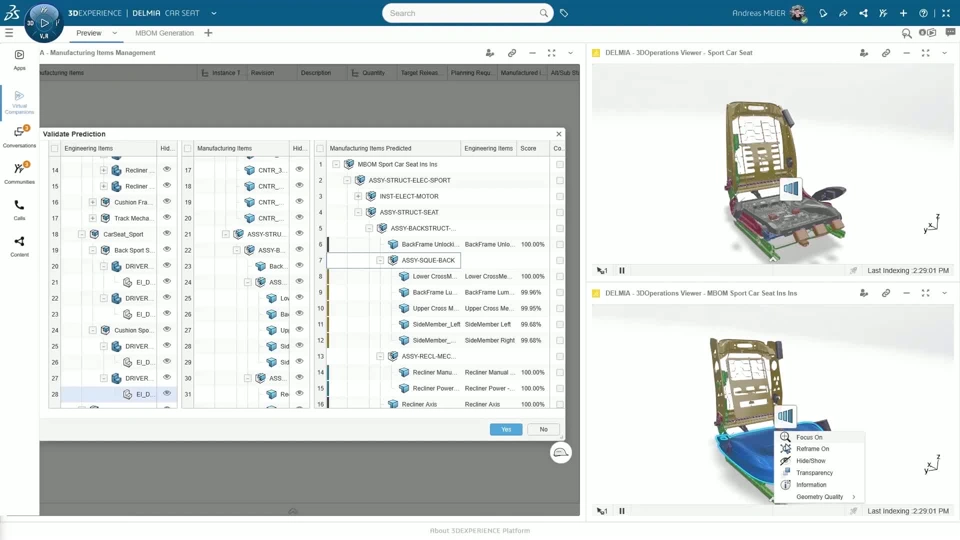
Task: Click No in Validate Prediction dialog
Action: tap(543, 429)
